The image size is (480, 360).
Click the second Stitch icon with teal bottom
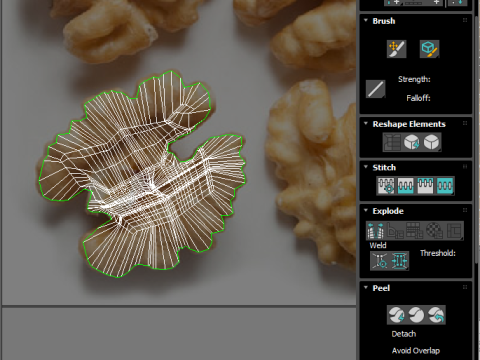pos(405,186)
